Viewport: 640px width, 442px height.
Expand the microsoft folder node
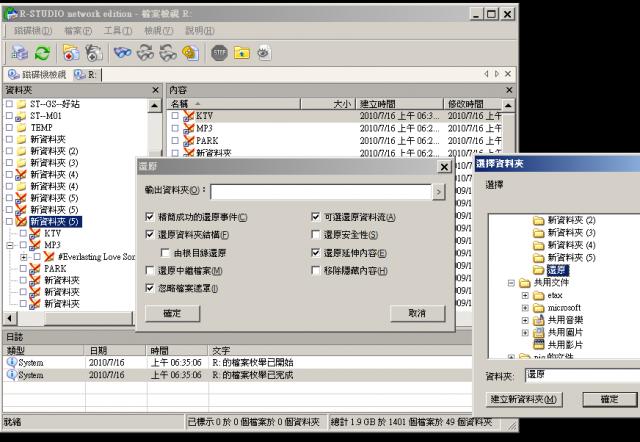pyautogui.click(x=525, y=308)
